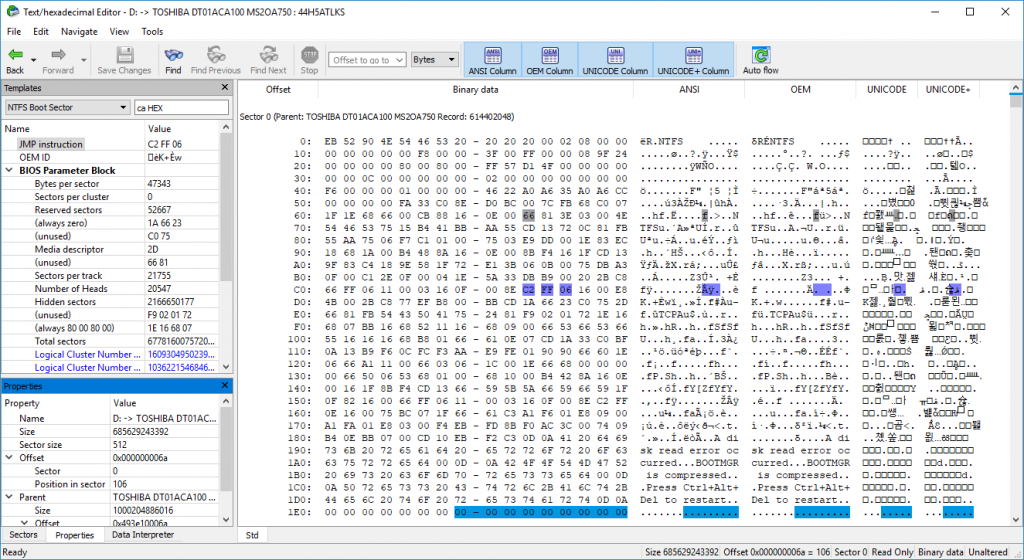Collapse the BIOS Parameter Block group
This screenshot has height=560, width=1024.
click(11, 171)
